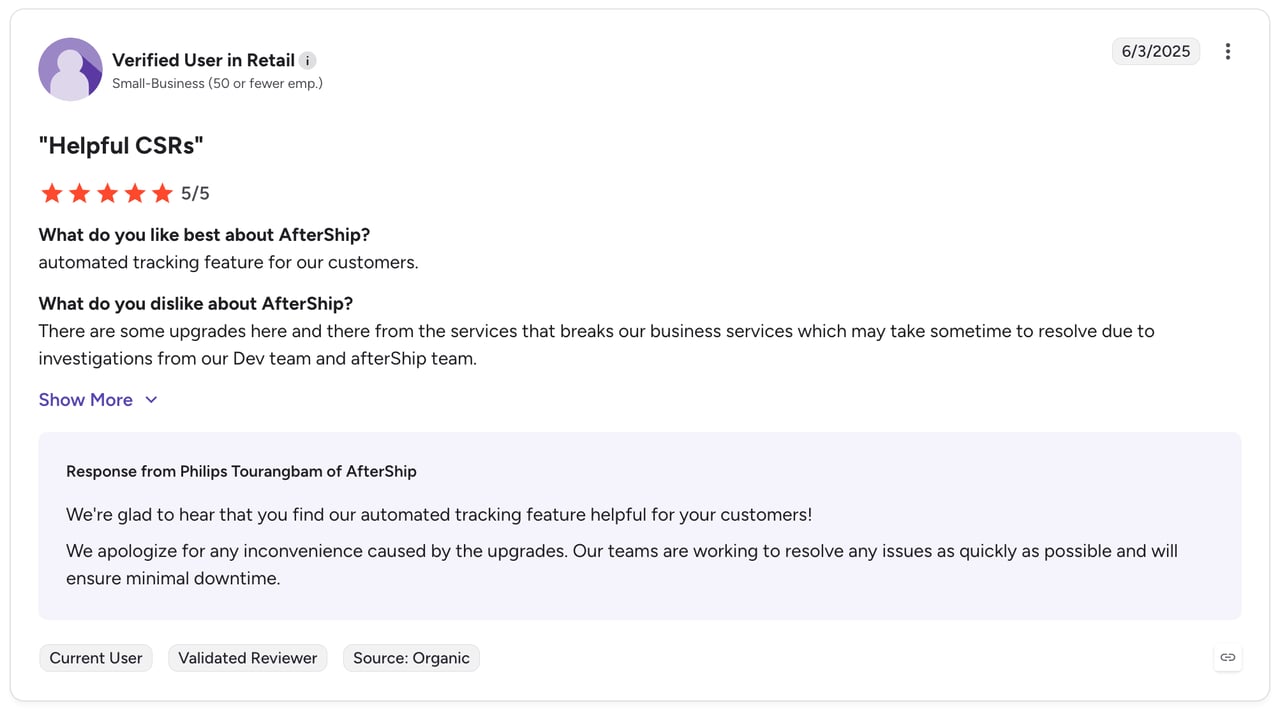Click the Verified User in Retail name
This screenshot has height=715, width=1280.
(x=203, y=61)
